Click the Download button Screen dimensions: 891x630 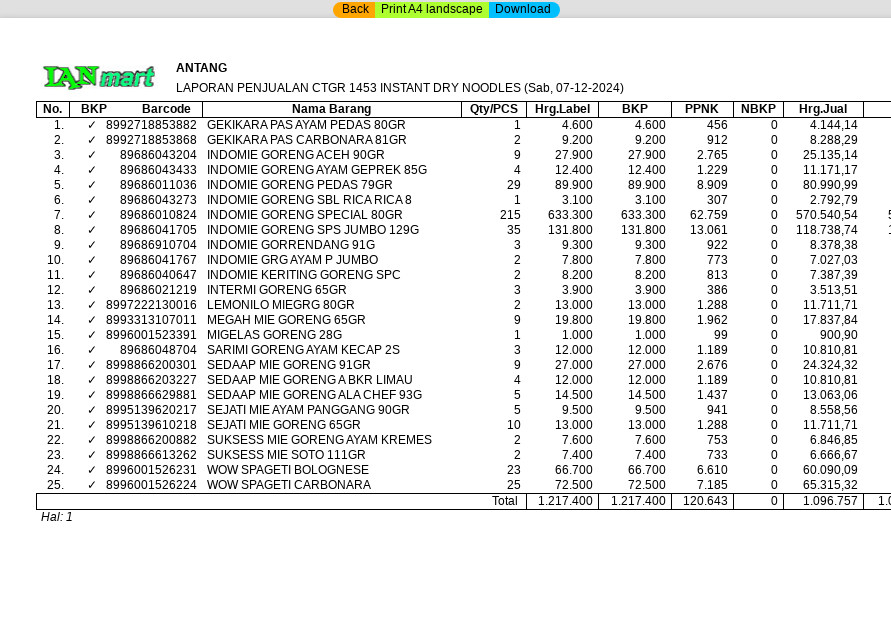click(x=523, y=10)
